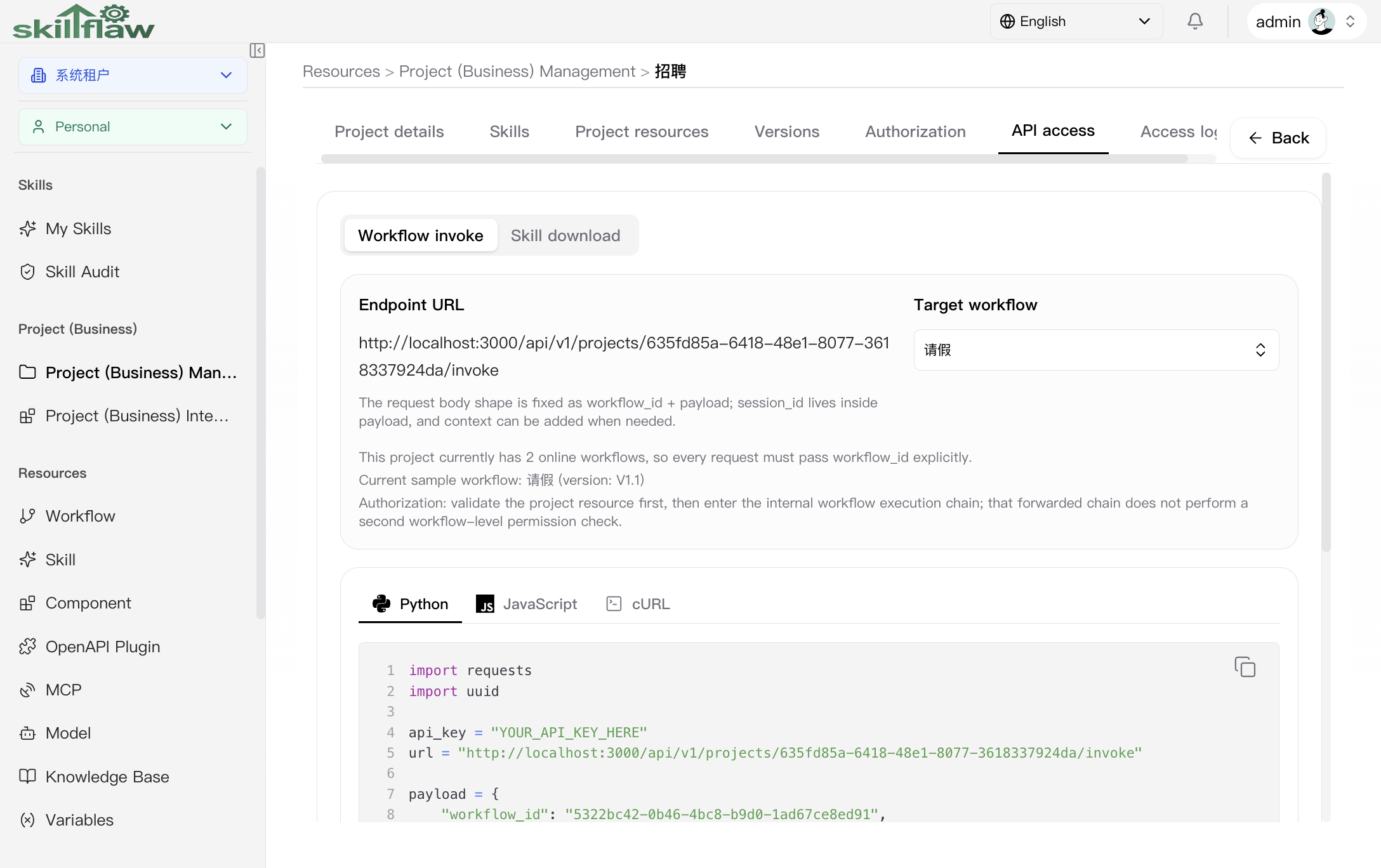This screenshot has height=868, width=1381.
Task: Go back with the Back button
Action: pos(1278,138)
